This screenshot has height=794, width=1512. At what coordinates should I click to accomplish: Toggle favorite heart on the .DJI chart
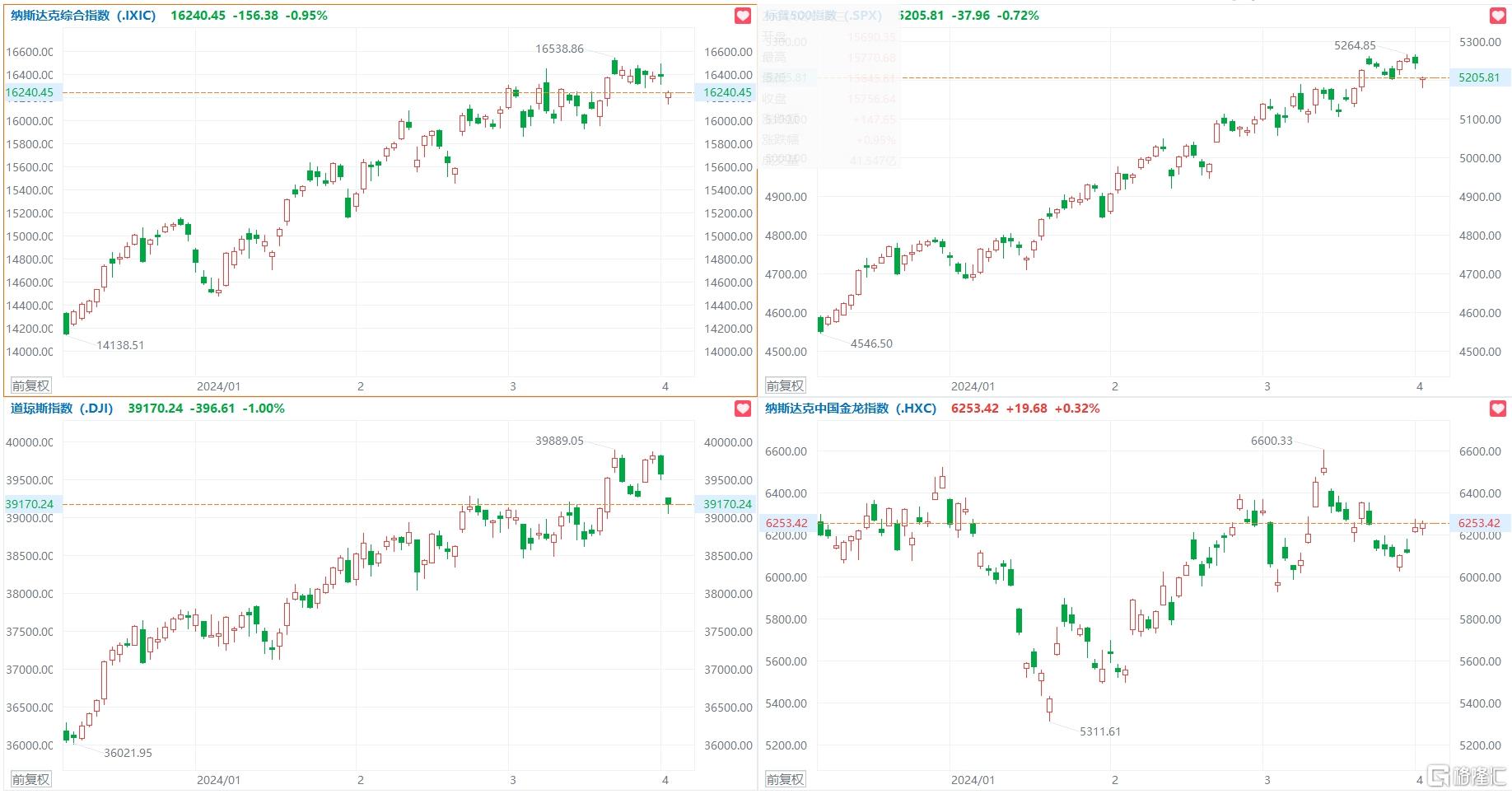(x=742, y=409)
